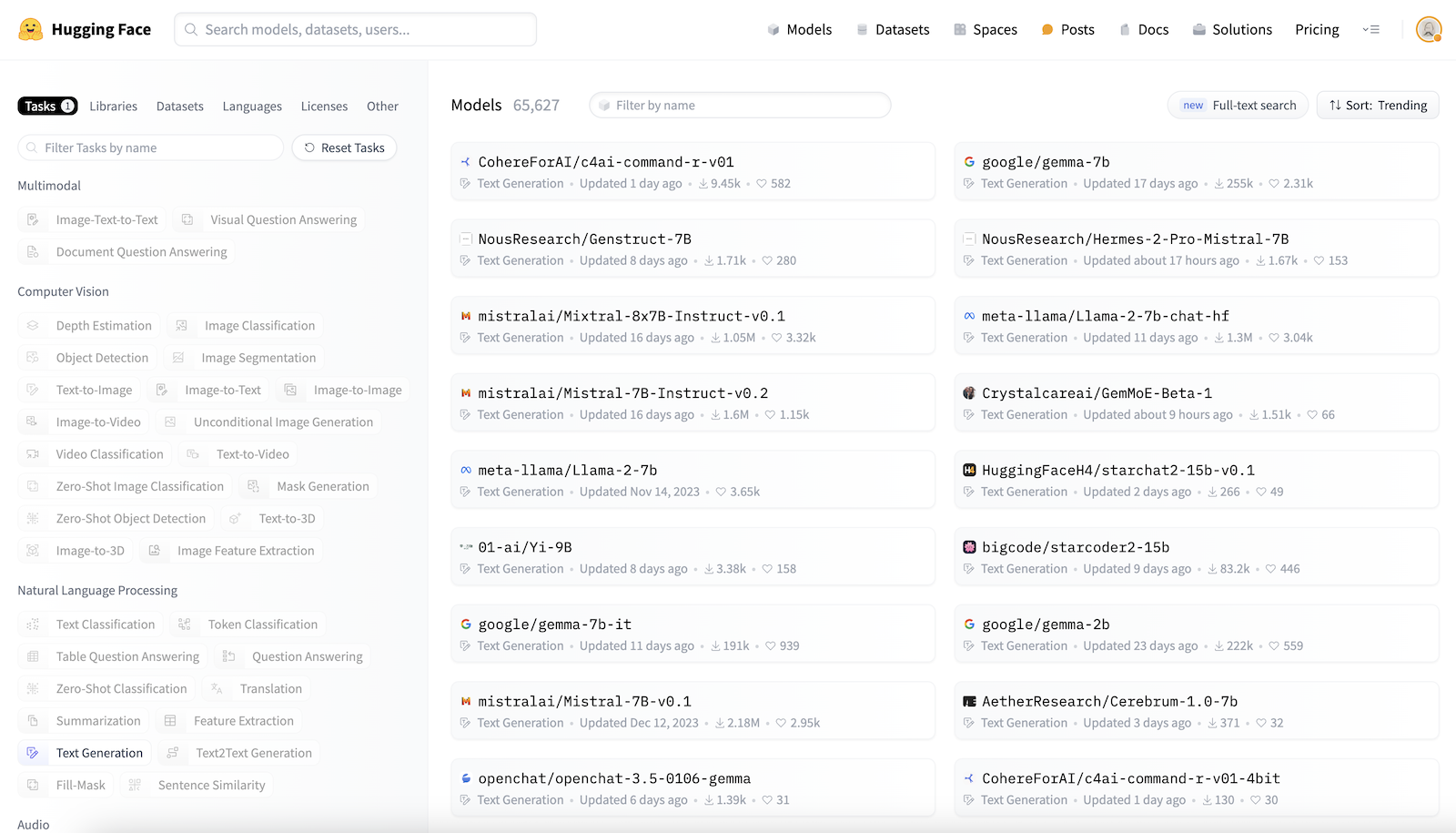The width and height of the screenshot is (1456, 833).
Task: Open the Languages filter tab
Action: [252, 107]
